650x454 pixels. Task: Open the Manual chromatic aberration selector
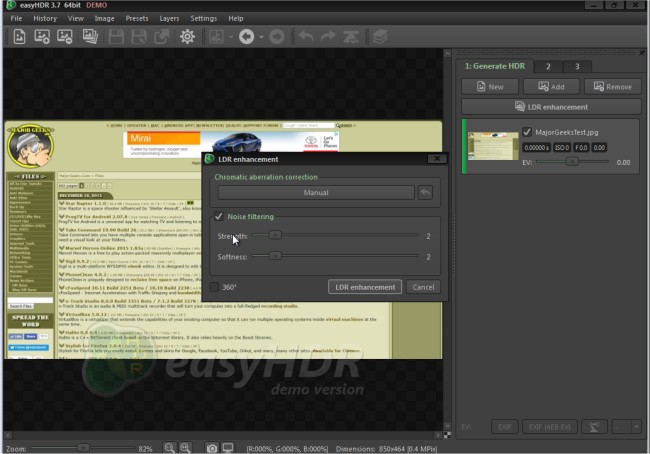(x=316, y=193)
